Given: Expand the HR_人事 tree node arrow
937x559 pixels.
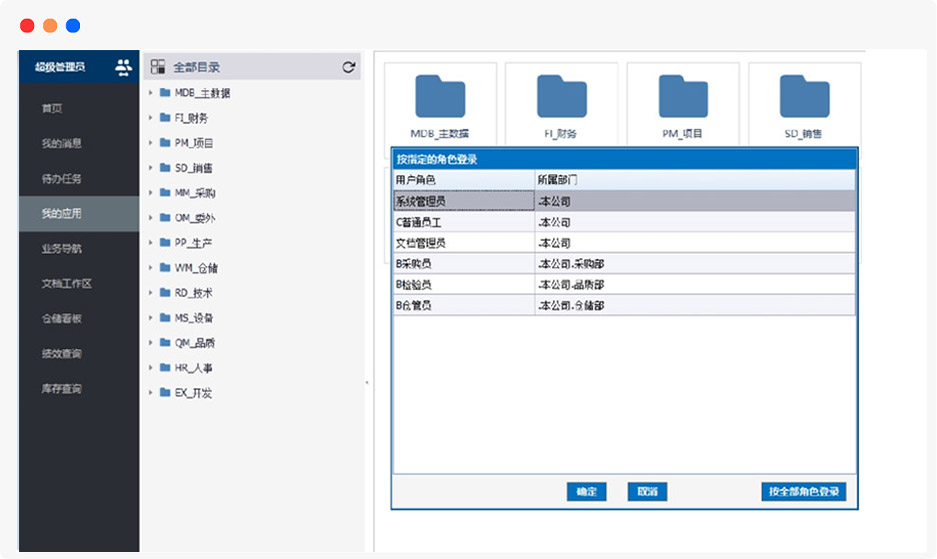Looking at the screenshot, I should (150, 368).
